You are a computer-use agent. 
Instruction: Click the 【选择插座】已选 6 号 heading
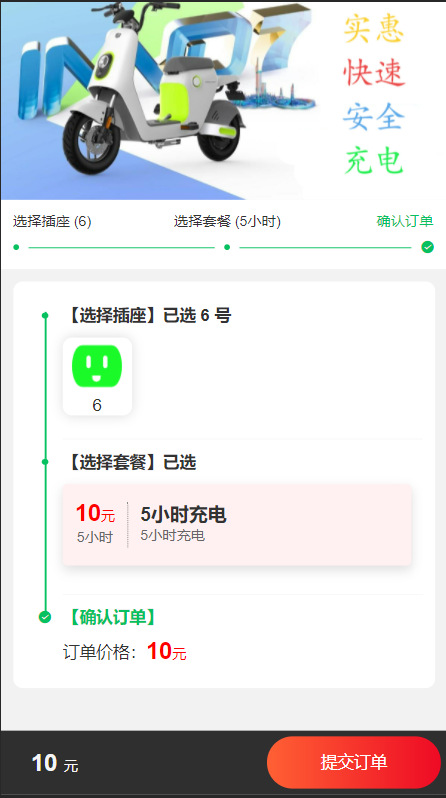click(x=148, y=316)
